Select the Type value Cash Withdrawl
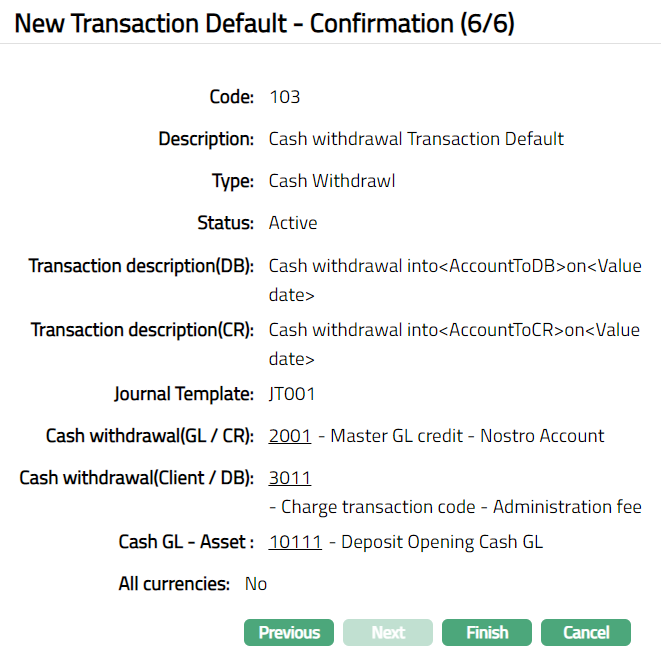661x660 pixels. click(332, 181)
